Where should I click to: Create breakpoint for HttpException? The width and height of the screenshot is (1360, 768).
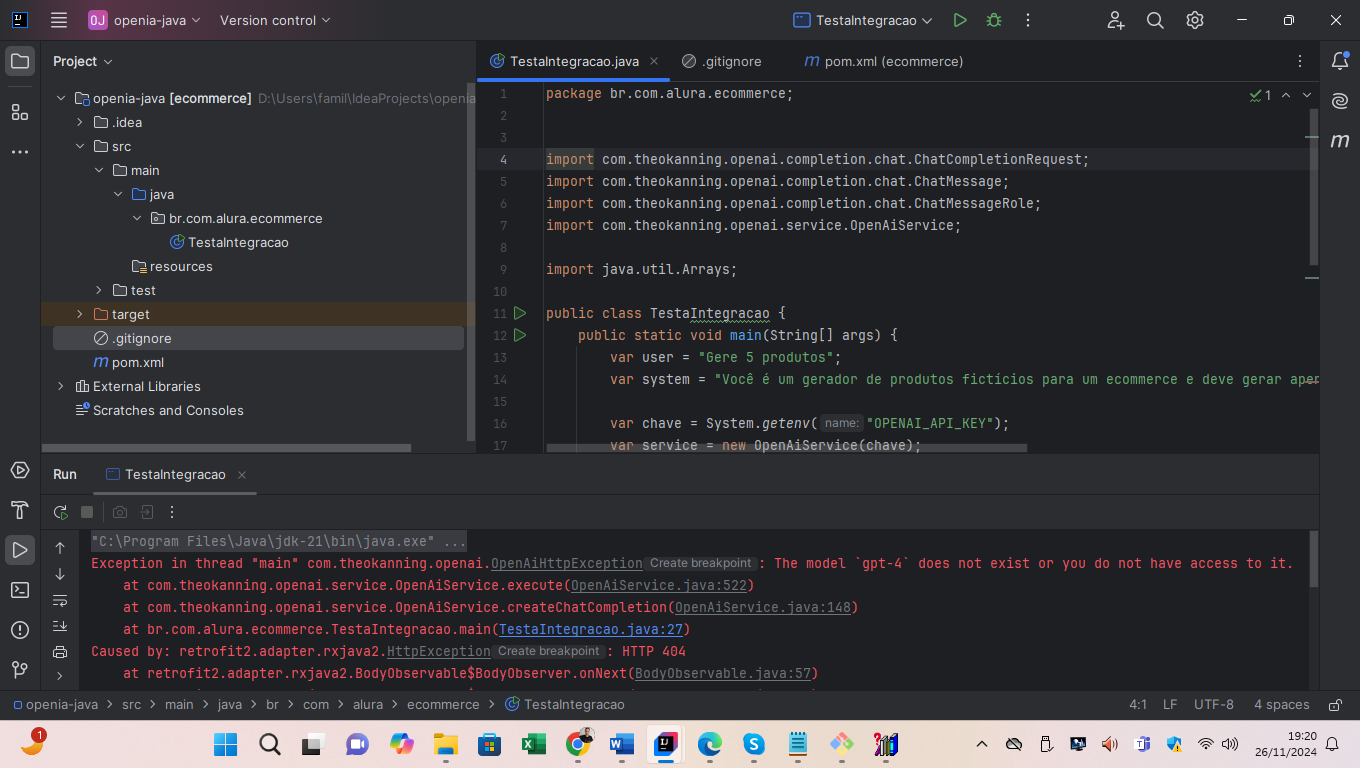pos(549,651)
